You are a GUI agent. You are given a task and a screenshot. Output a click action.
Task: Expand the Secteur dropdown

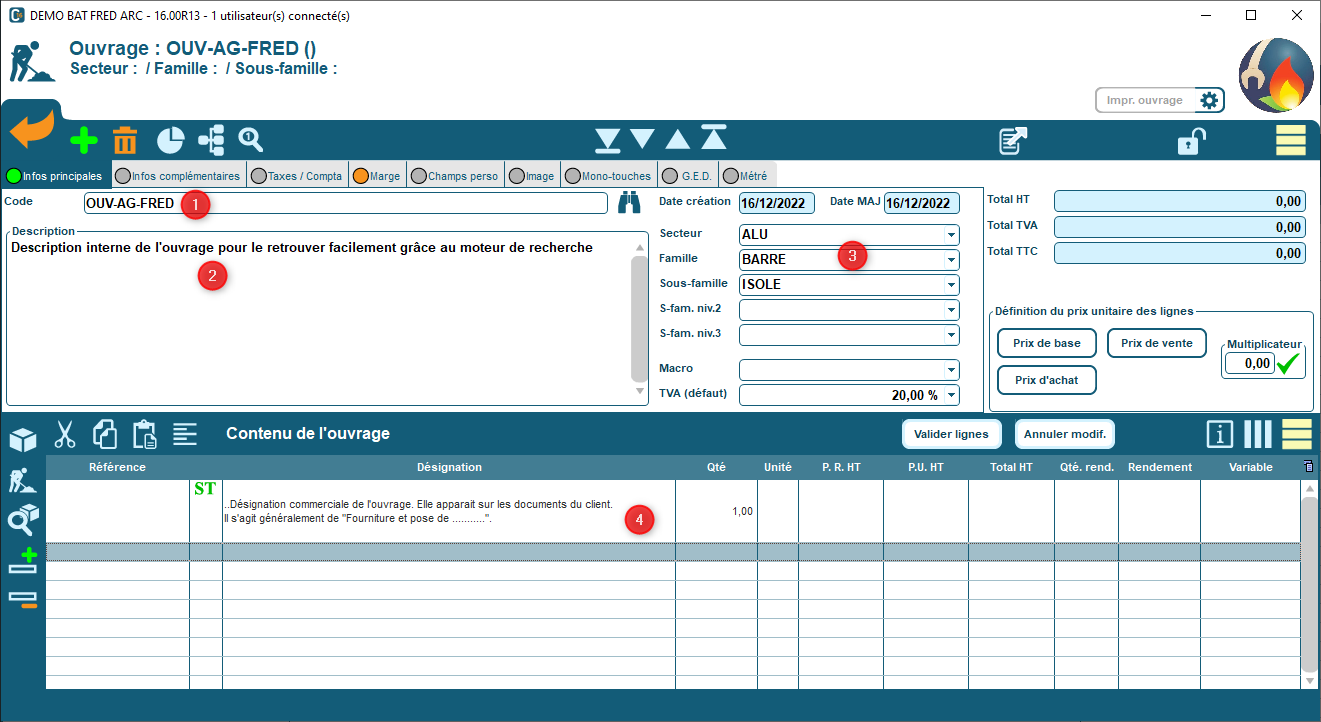[x=949, y=235]
